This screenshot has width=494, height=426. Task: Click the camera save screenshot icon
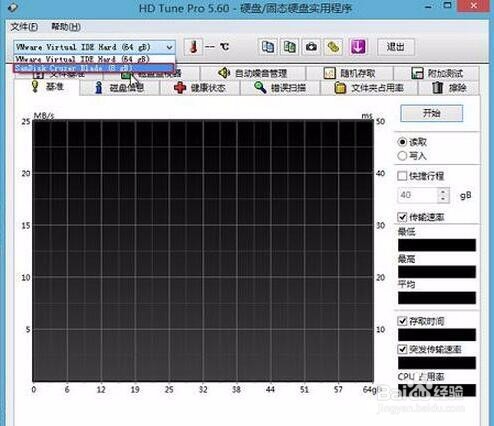311,47
